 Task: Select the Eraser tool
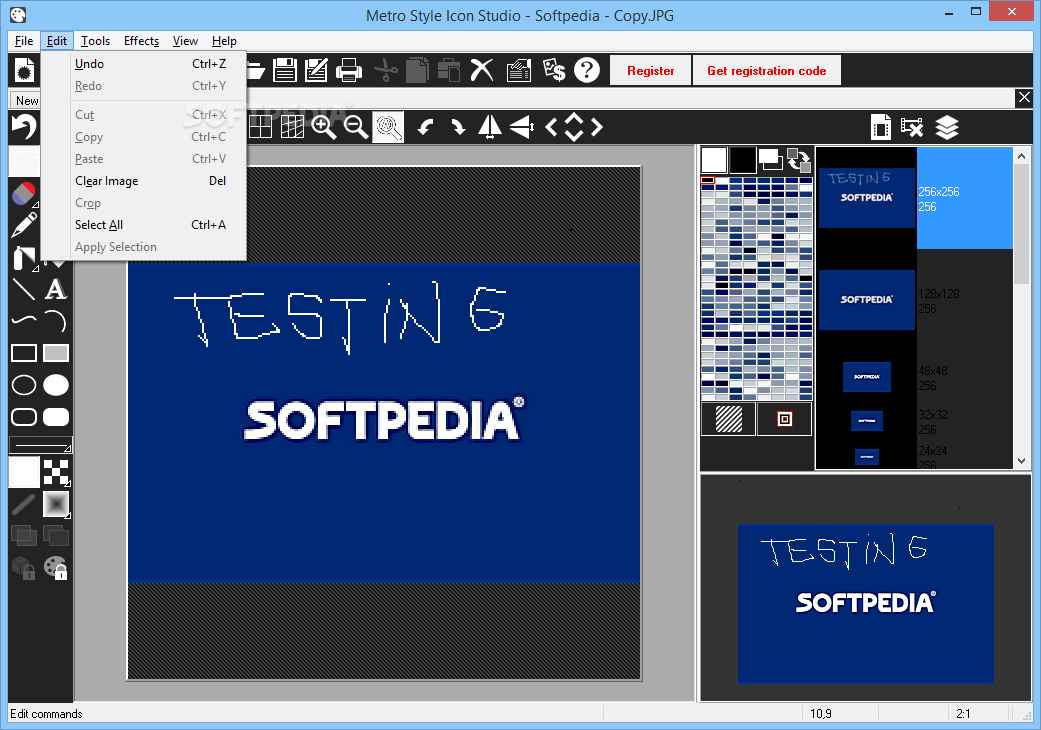pos(24,194)
